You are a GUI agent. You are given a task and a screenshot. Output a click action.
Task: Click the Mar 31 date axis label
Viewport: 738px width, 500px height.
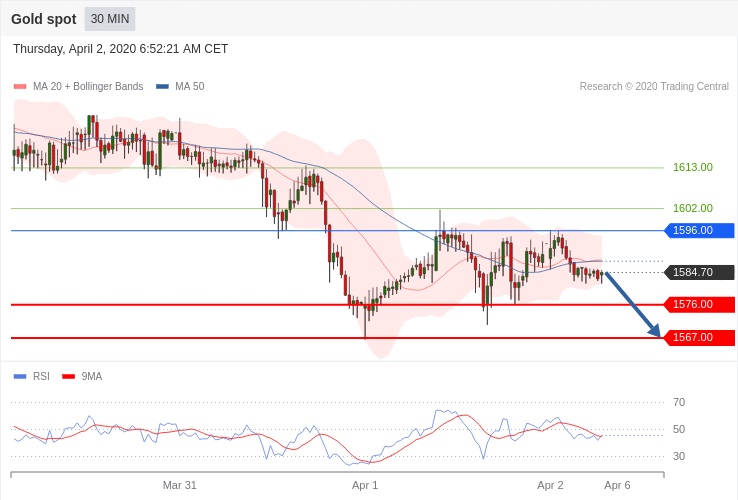pyautogui.click(x=179, y=485)
